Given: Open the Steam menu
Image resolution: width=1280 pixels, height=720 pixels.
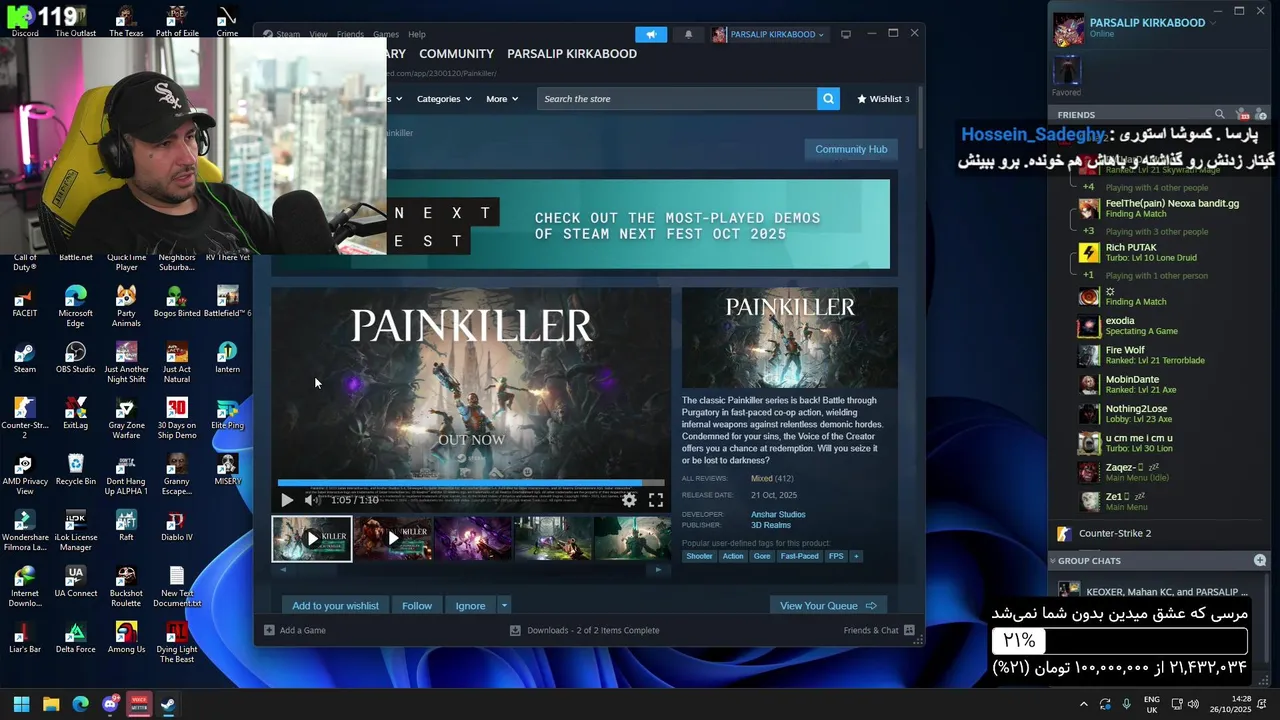Looking at the screenshot, I should pos(288,34).
